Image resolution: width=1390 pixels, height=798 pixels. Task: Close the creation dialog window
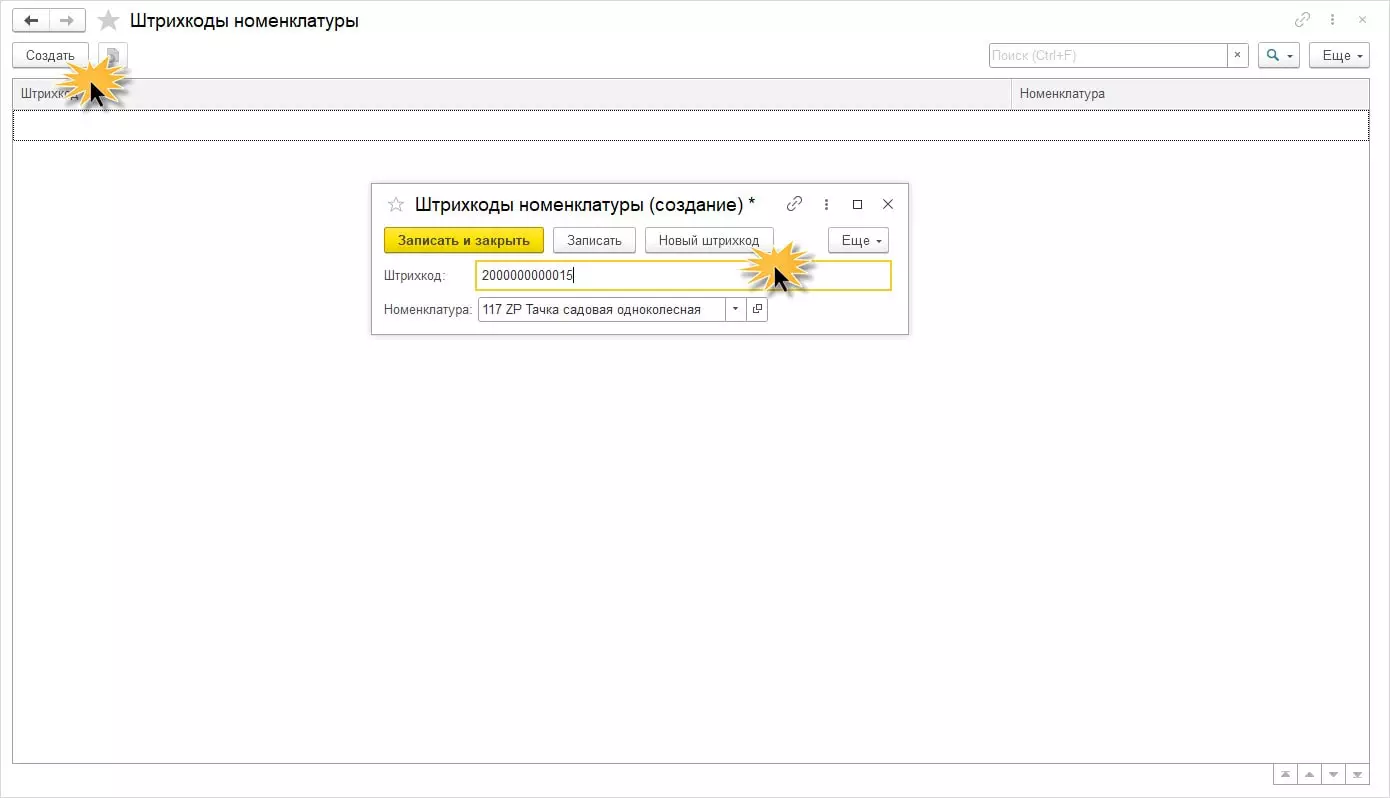click(887, 204)
